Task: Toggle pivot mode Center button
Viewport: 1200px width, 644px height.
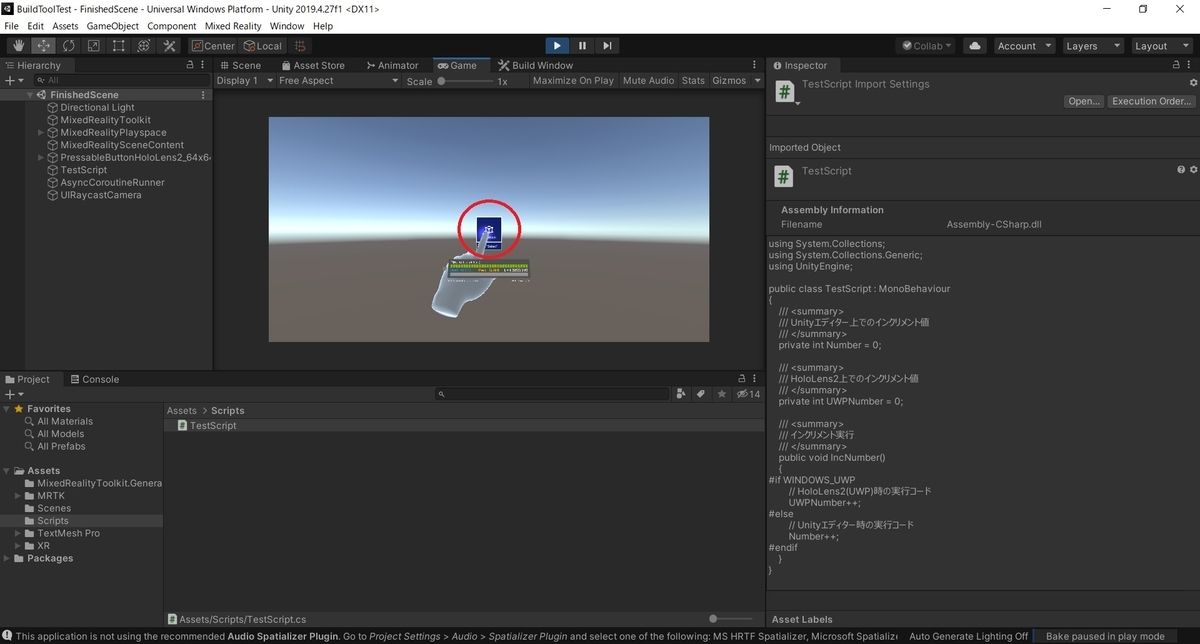Action: tap(213, 46)
